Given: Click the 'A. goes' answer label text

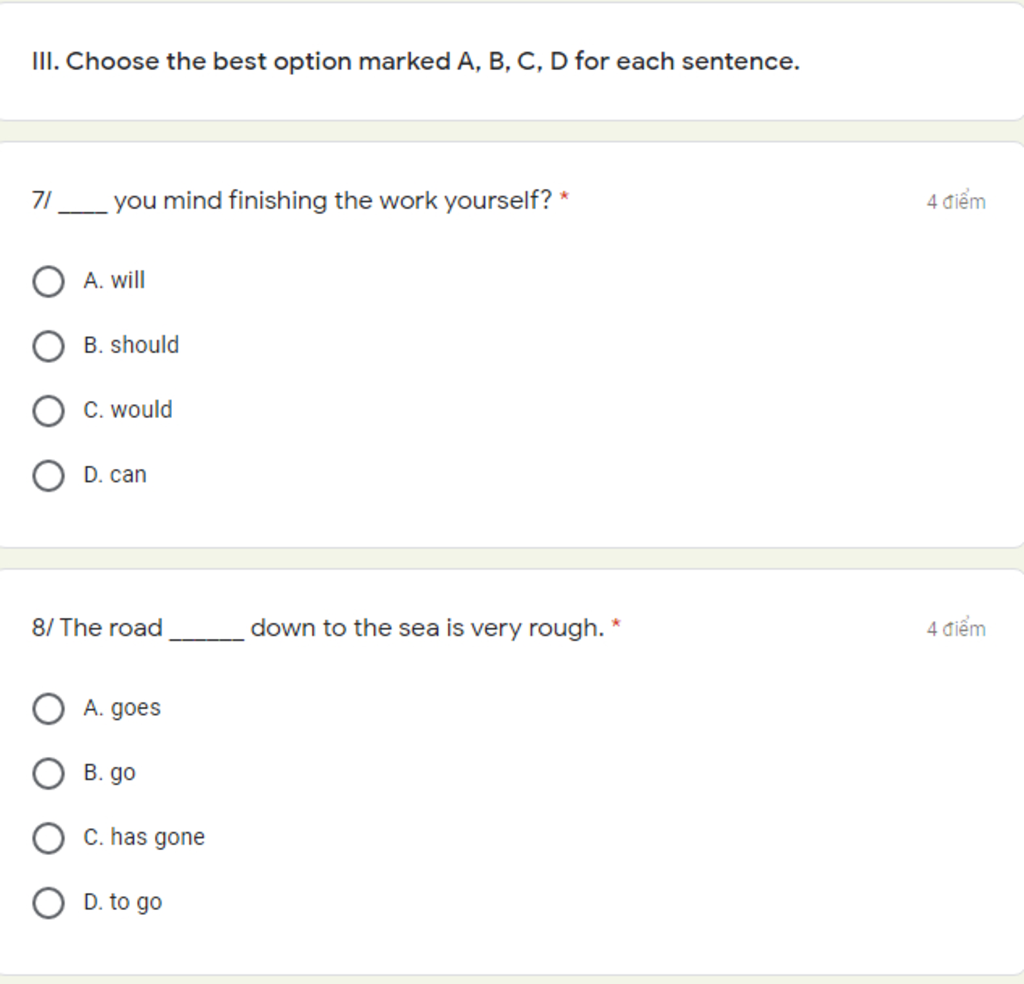Looking at the screenshot, I should tap(122, 708).
